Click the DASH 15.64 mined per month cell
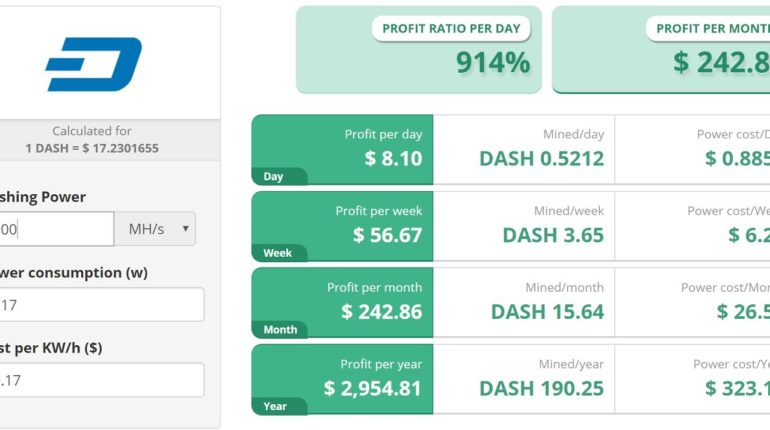 point(524,303)
